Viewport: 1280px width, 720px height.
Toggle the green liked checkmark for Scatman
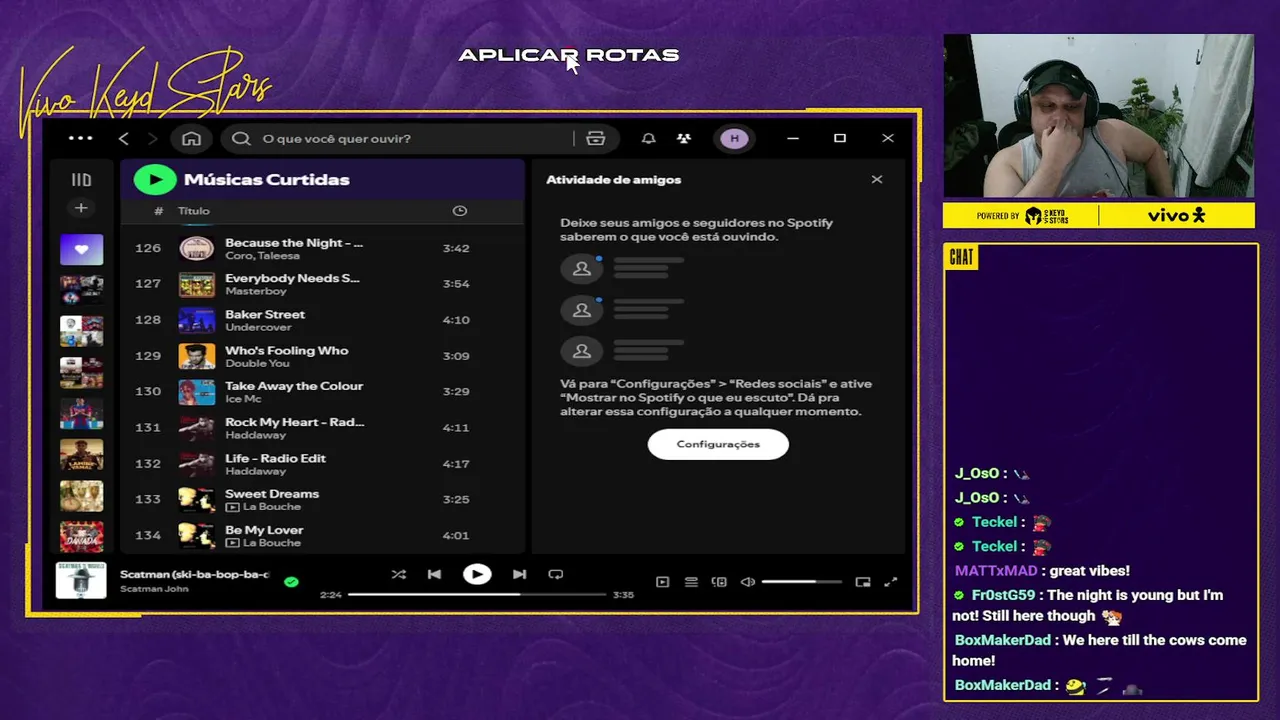(291, 581)
